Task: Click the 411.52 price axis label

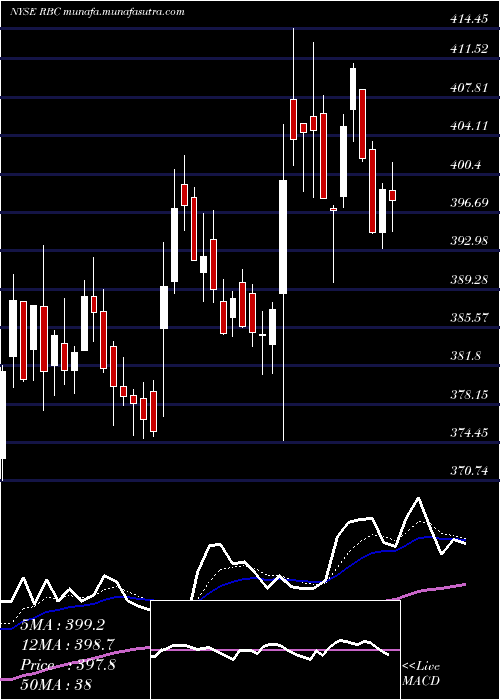Action: [x=469, y=49]
